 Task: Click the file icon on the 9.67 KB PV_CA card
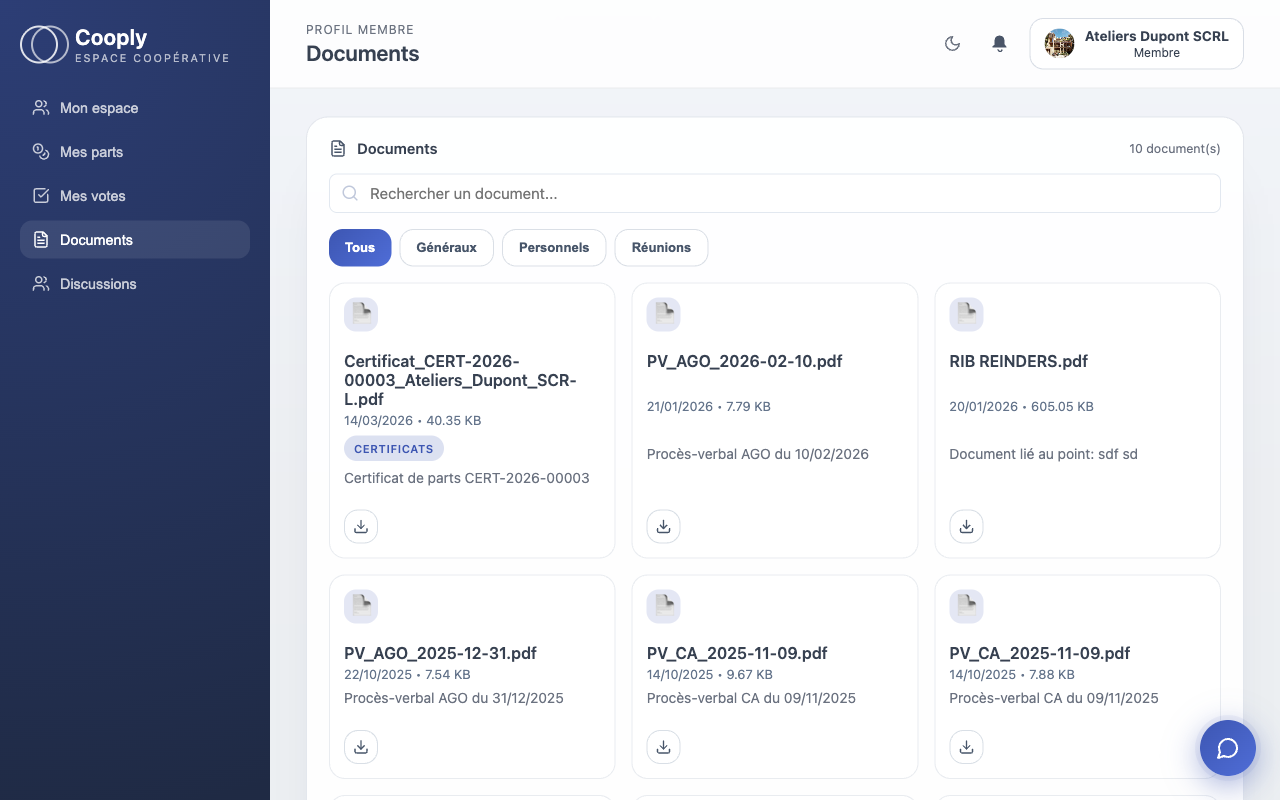[664, 606]
